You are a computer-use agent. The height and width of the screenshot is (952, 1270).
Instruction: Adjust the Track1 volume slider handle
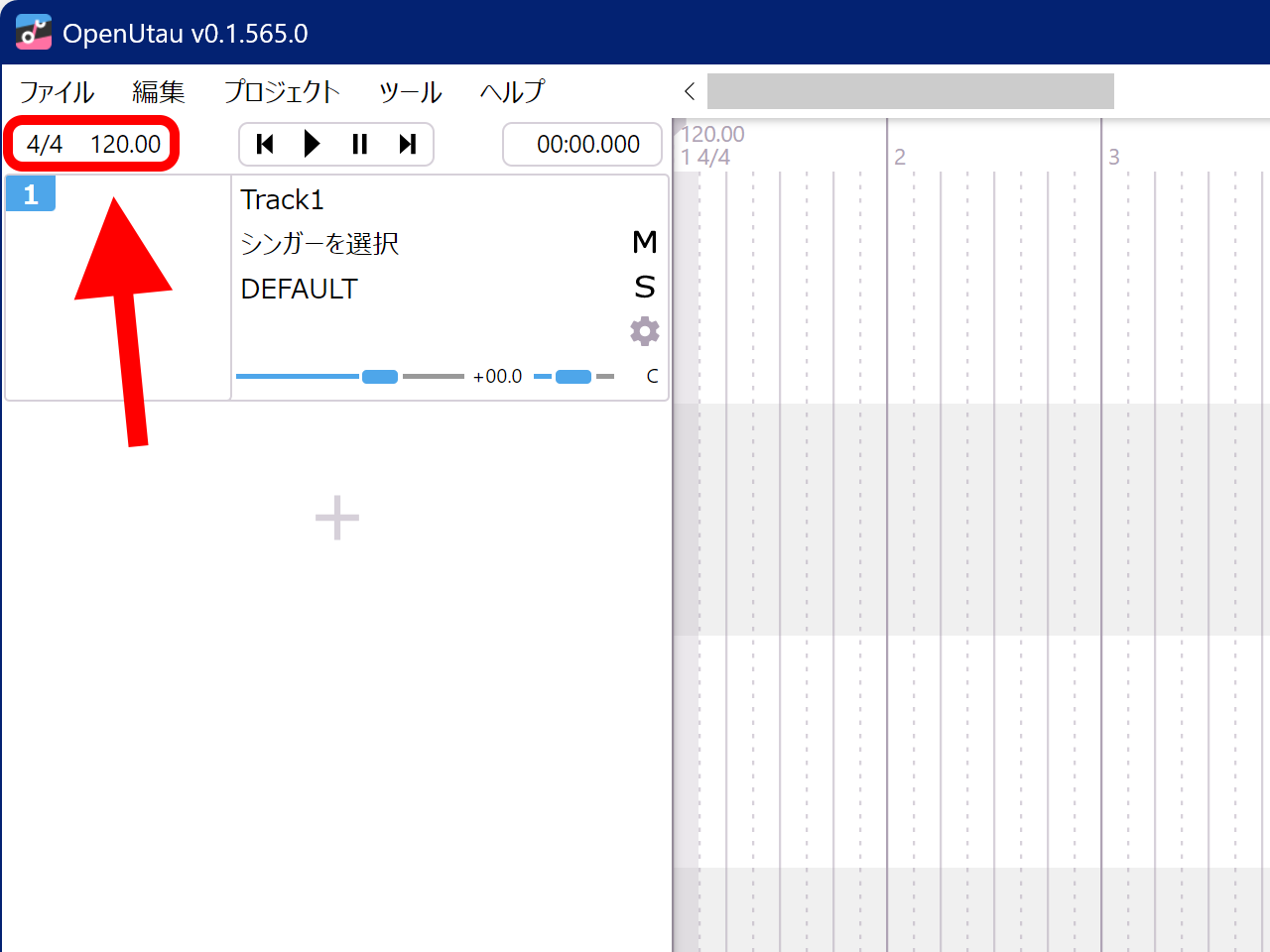[x=380, y=377]
